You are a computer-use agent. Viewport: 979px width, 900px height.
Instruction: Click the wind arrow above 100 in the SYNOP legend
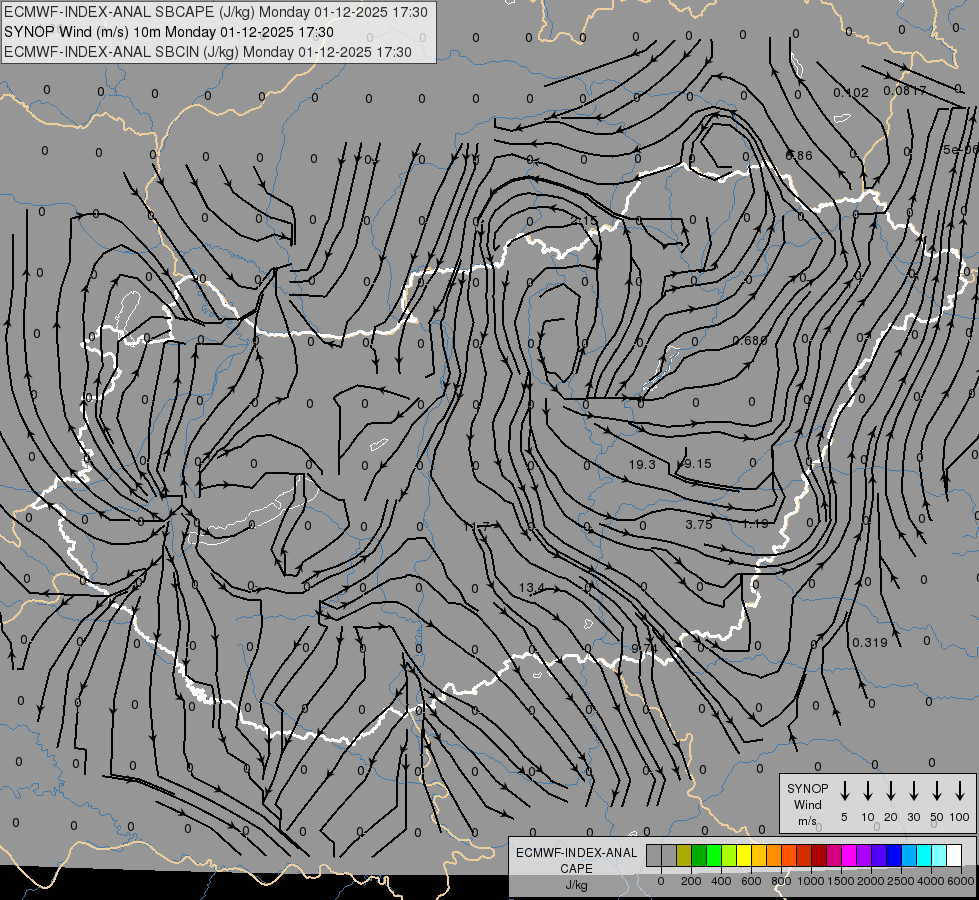[x=960, y=790]
